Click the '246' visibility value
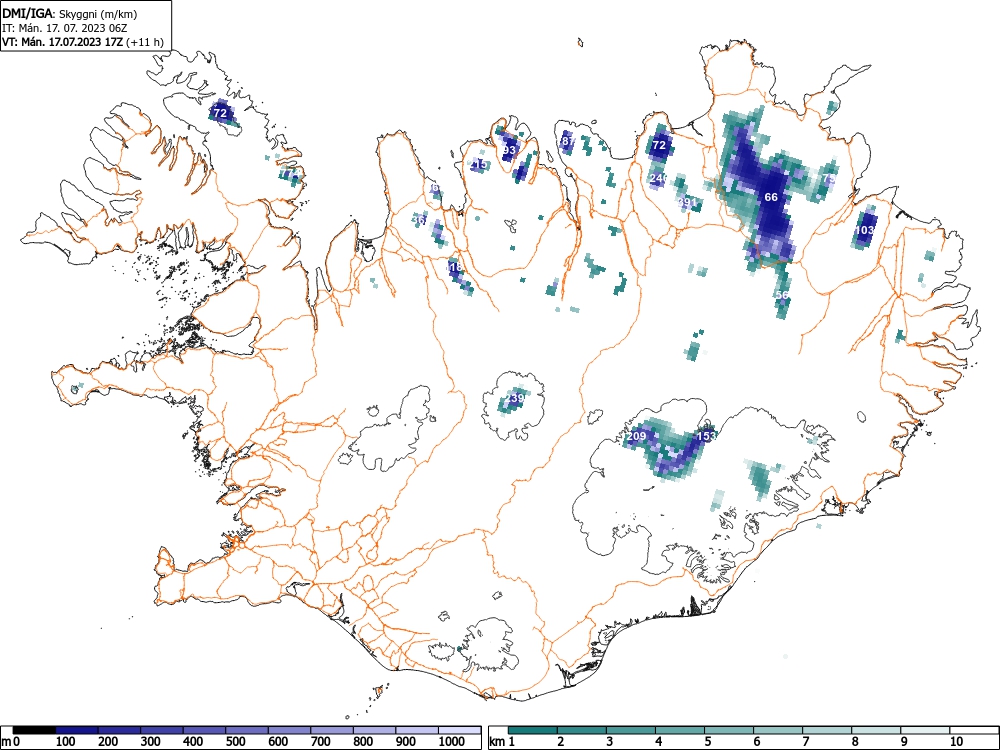Viewport: 1000px width, 750px height. point(659,178)
